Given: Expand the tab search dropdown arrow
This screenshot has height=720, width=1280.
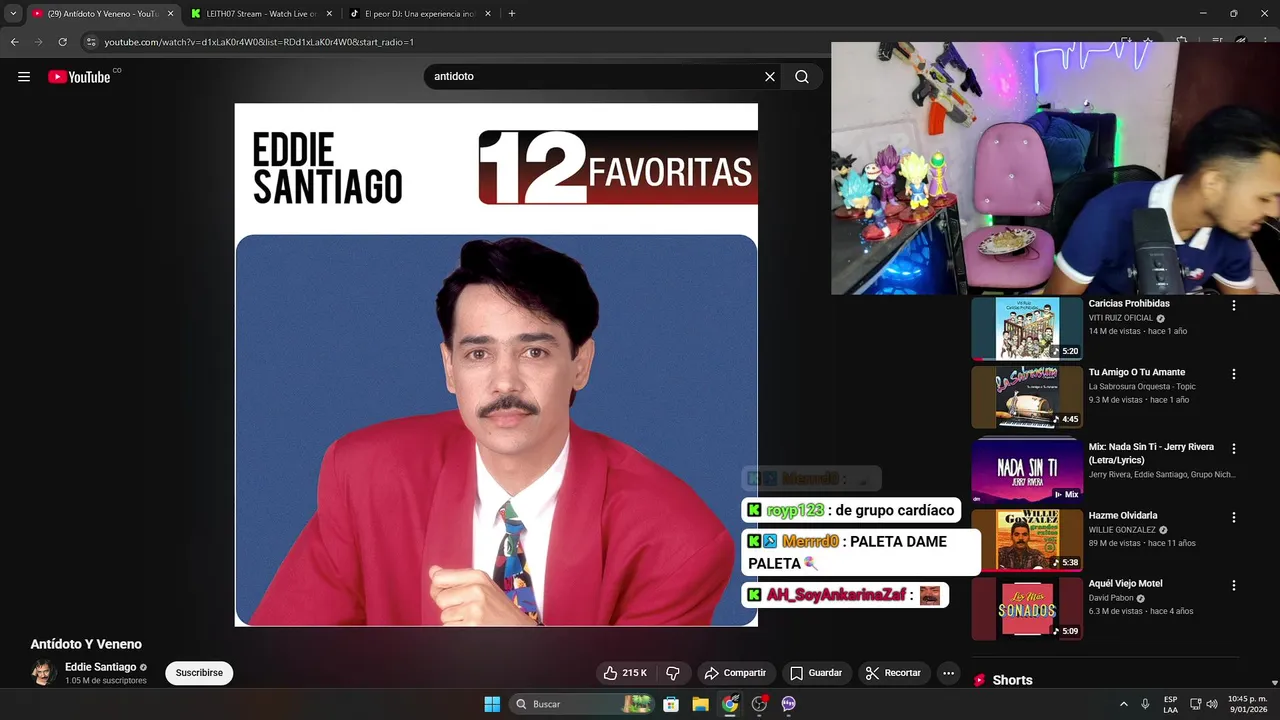Looking at the screenshot, I should click(13, 14).
